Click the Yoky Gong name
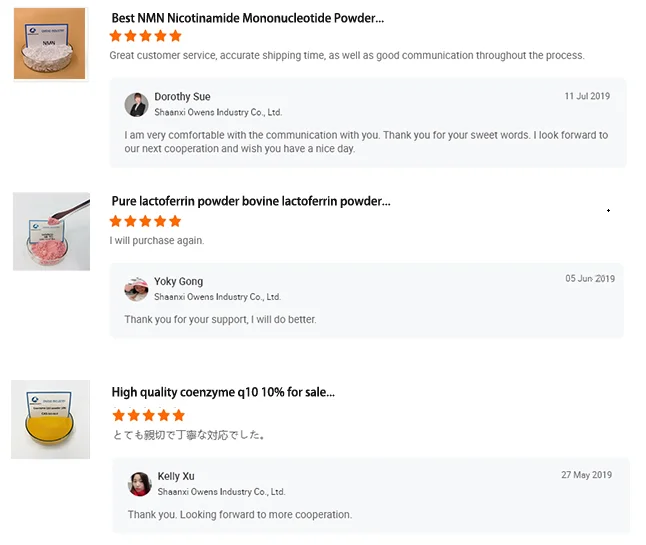 [178, 282]
